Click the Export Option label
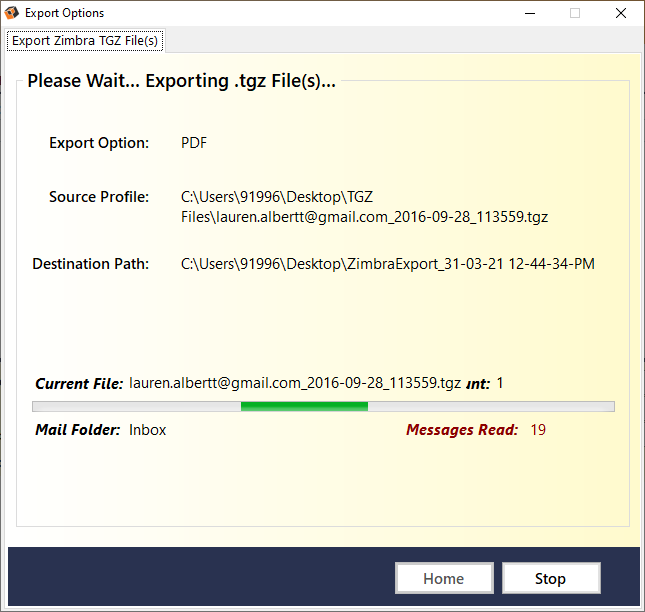 pos(99,143)
